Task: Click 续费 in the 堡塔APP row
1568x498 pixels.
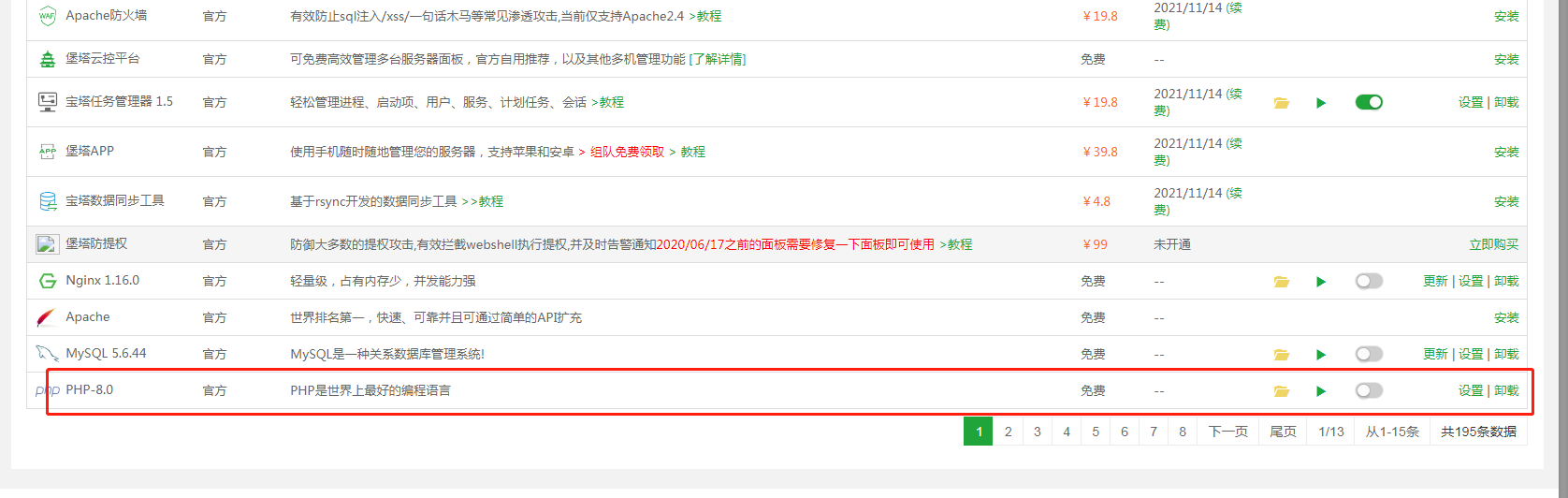Action: coord(1198,152)
